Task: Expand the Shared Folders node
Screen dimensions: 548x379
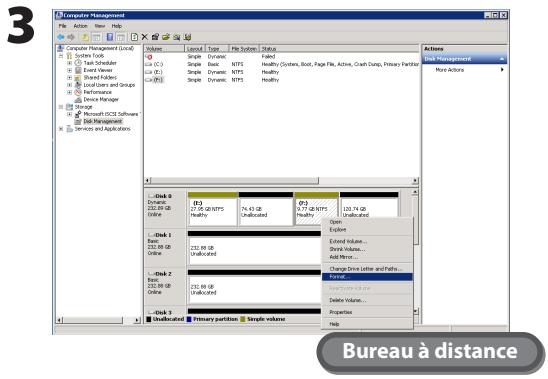Action: point(70,78)
